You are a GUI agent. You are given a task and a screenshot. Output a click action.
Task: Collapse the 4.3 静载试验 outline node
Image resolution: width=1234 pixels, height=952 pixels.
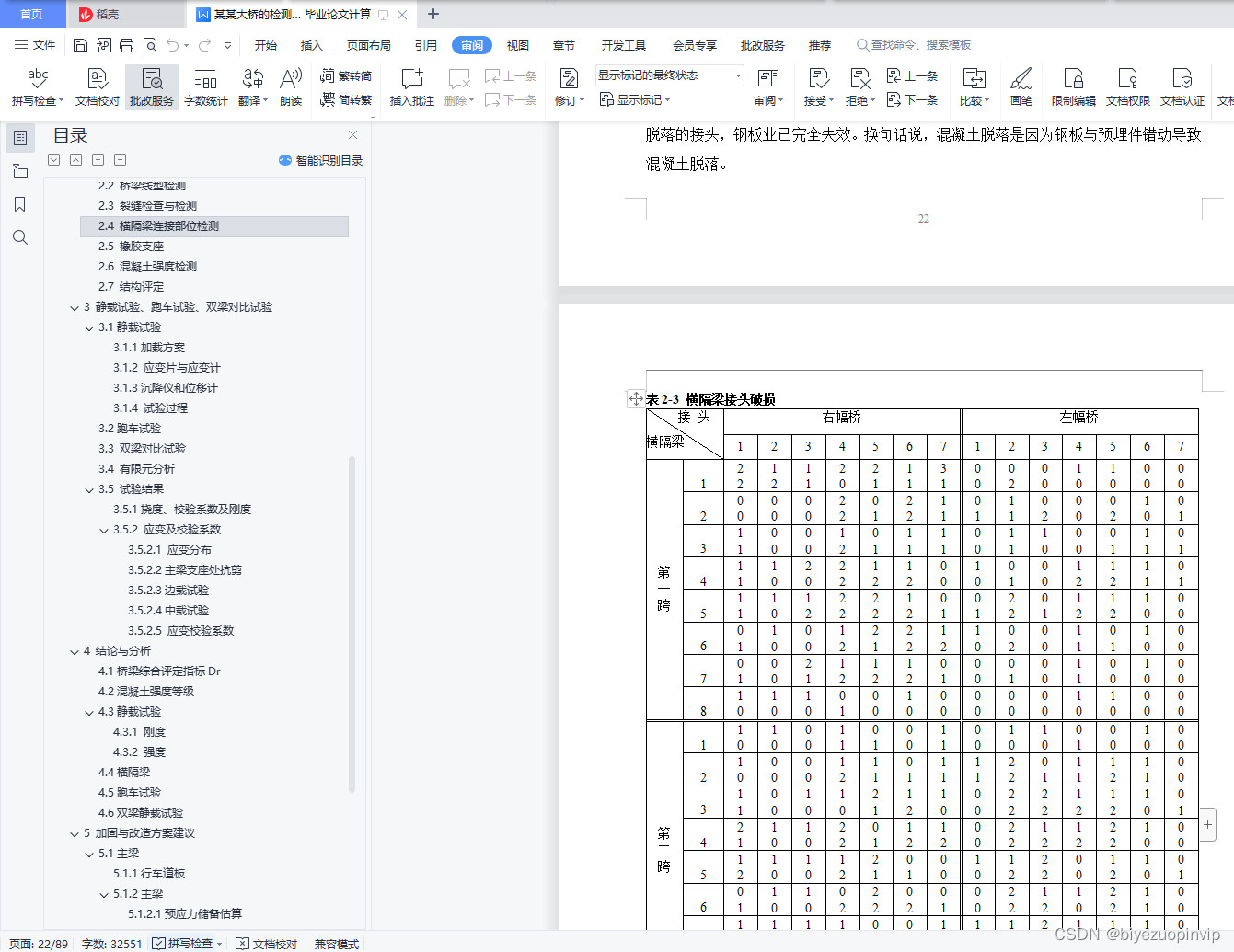[x=89, y=712]
